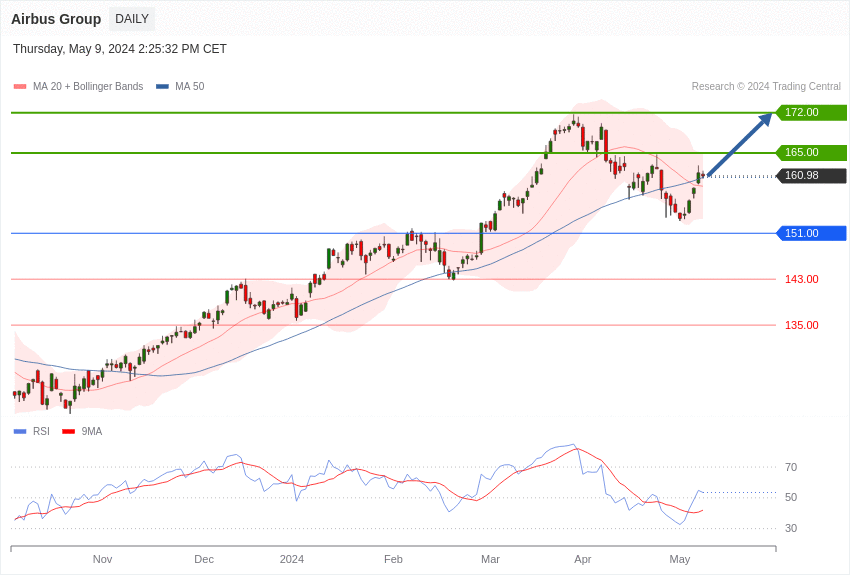
Task: Click the dark 160.98 current price tag
Action: tap(811, 176)
